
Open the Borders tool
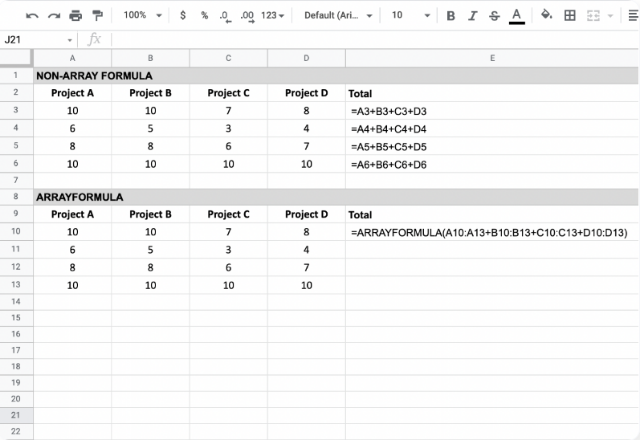(x=570, y=16)
